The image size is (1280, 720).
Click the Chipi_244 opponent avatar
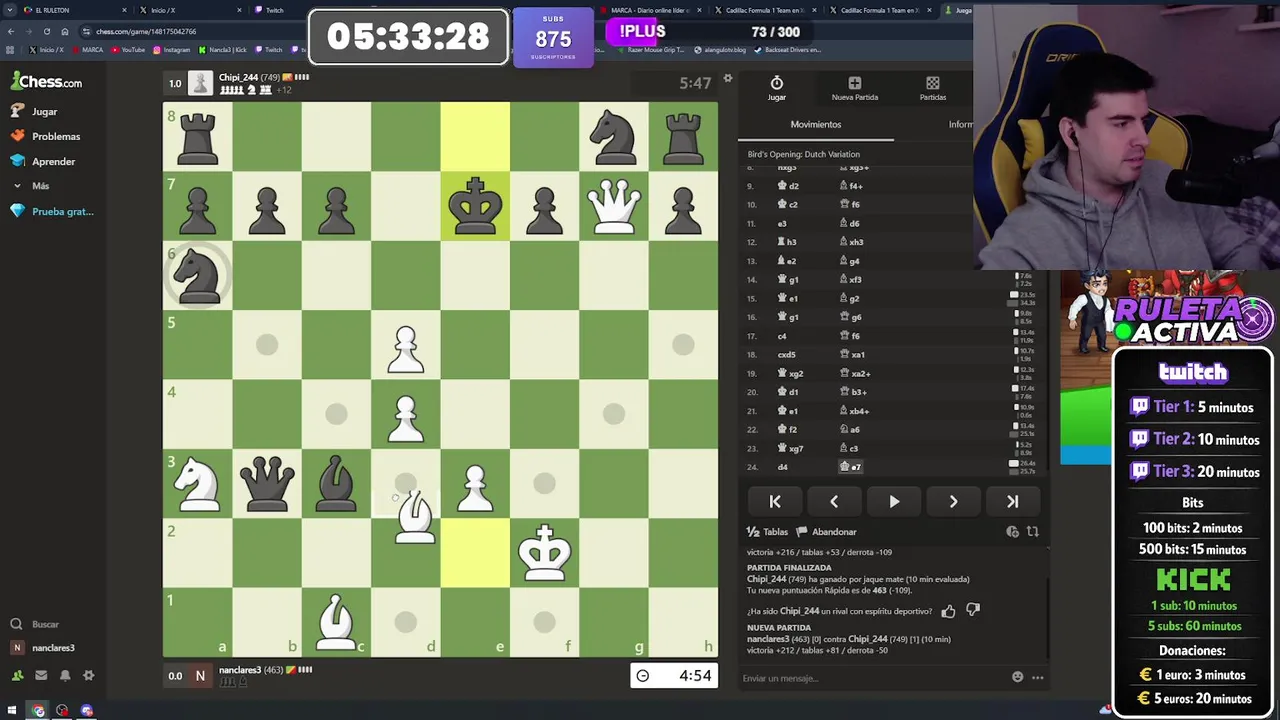tap(201, 84)
